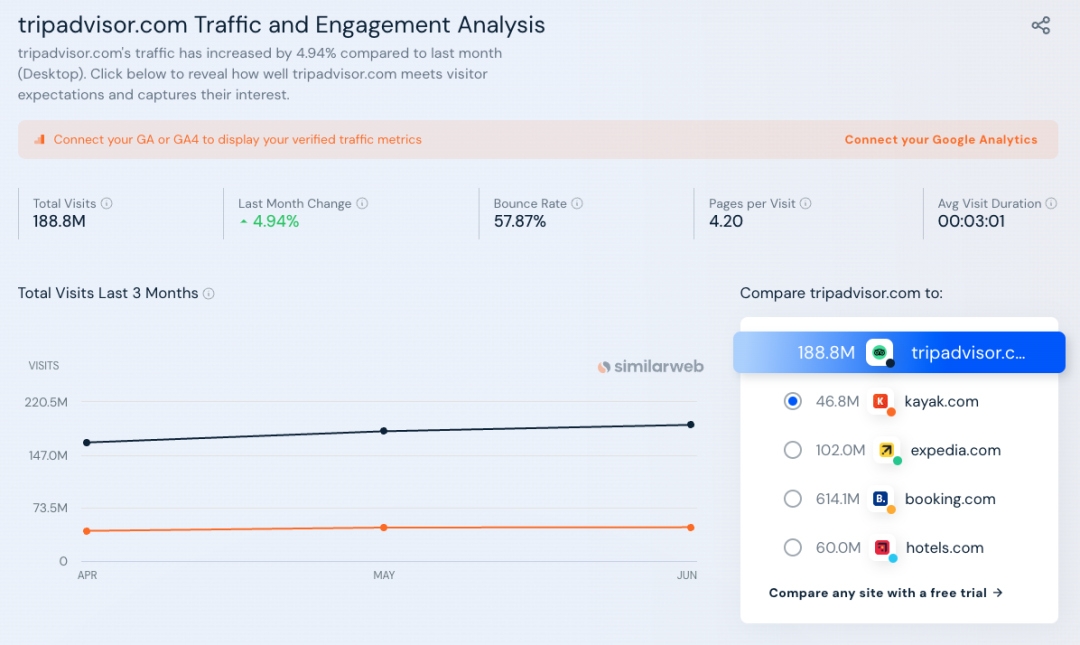Viewport: 1080px width, 645px height.
Task: Click the Similarweb logo watermark on chart
Action: click(651, 367)
